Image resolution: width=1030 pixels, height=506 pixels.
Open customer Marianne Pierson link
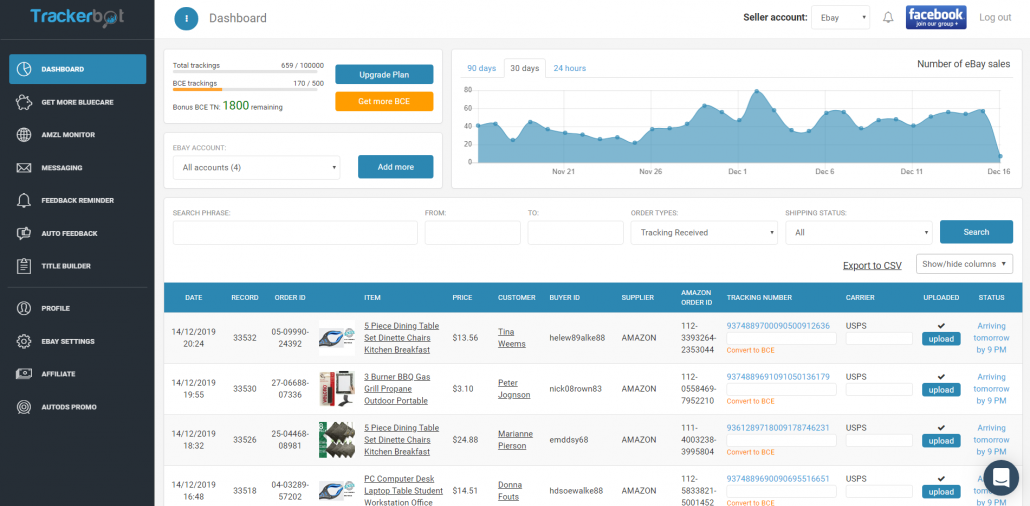click(x=515, y=440)
